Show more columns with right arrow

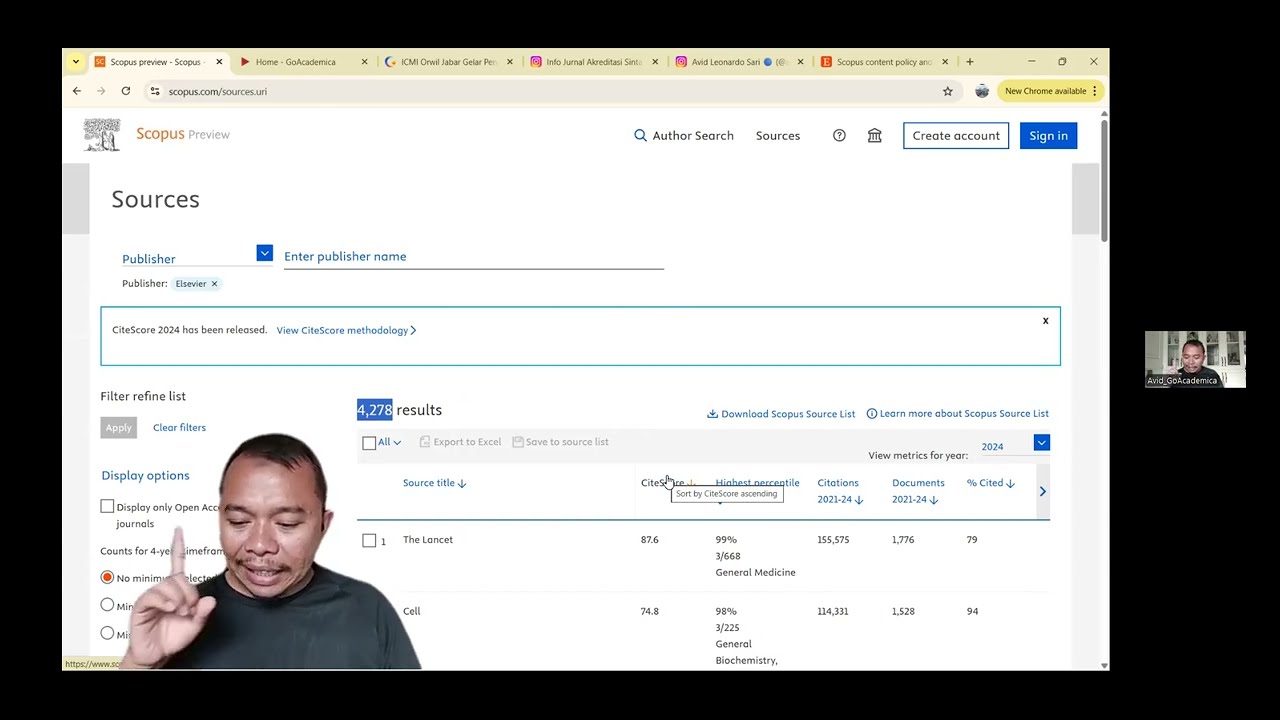[1042, 491]
